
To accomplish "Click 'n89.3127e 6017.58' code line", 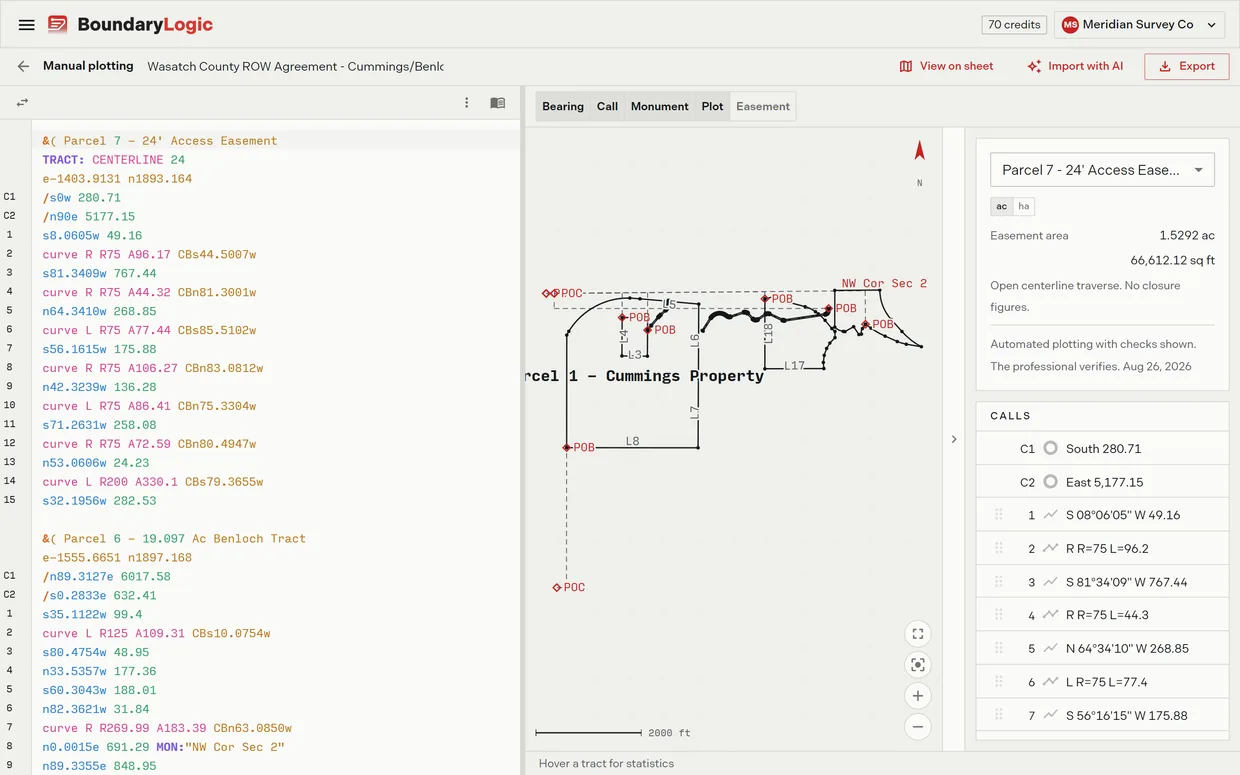I will tap(106, 576).
